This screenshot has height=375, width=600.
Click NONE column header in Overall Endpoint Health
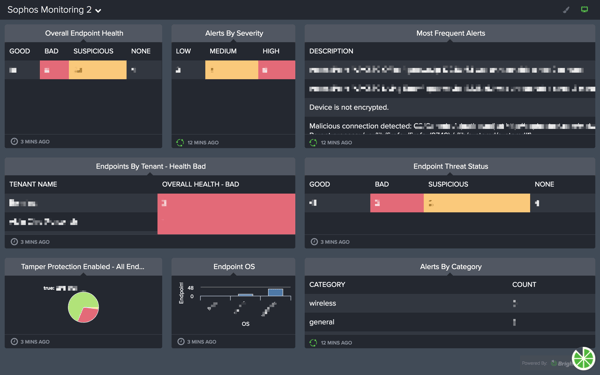[140, 51]
